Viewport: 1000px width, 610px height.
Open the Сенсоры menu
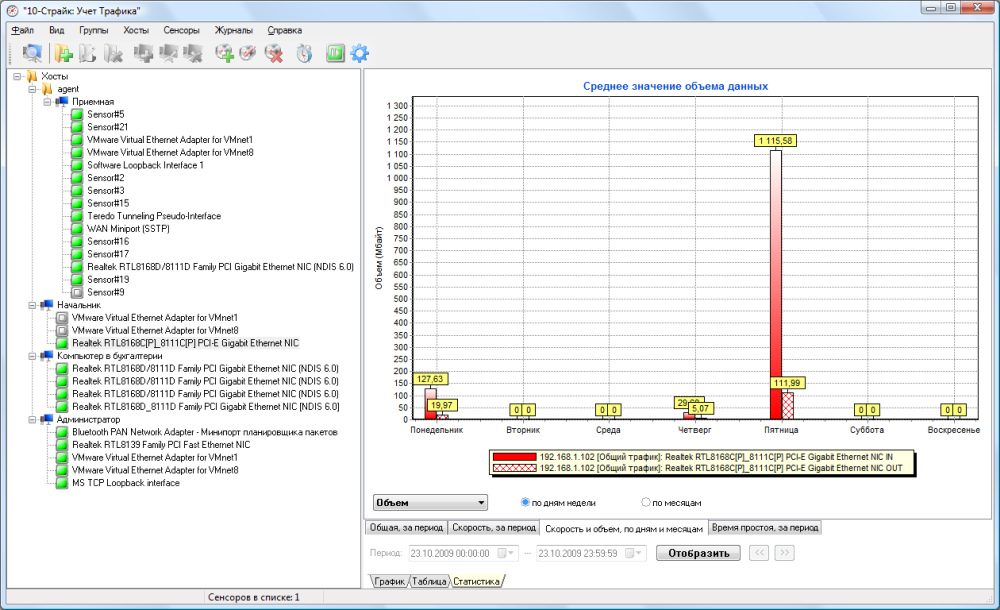click(181, 30)
